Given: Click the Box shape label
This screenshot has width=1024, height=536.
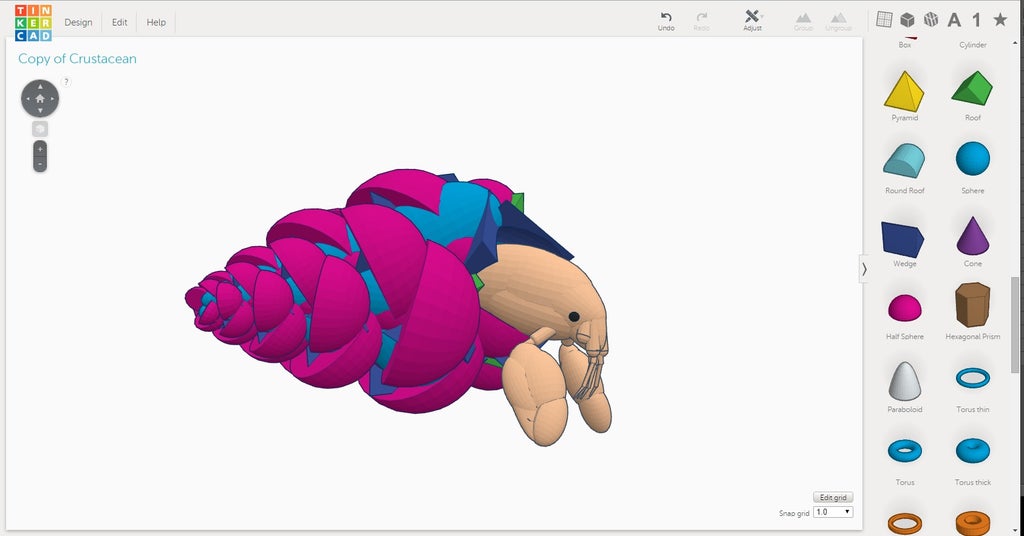Looking at the screenshot, I should click(904, 45).
